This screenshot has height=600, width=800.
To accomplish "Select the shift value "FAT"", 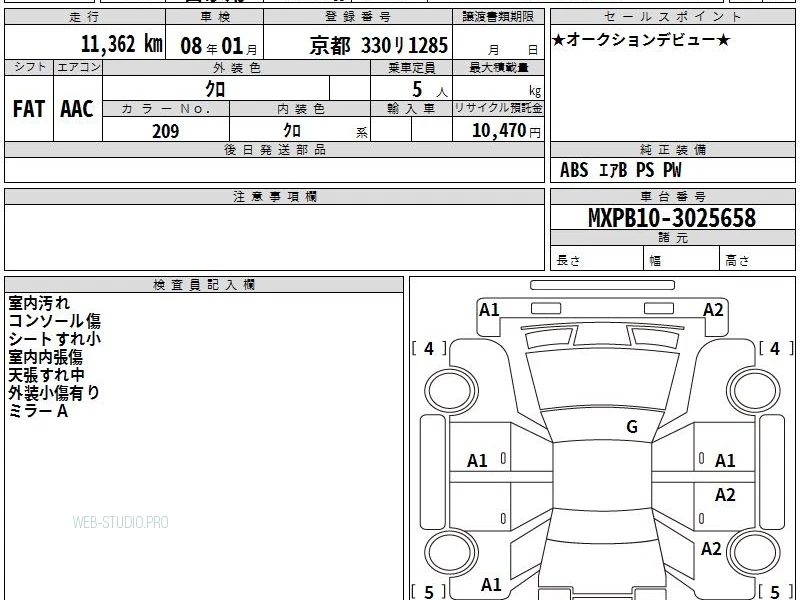I will [x=29, y=109].
